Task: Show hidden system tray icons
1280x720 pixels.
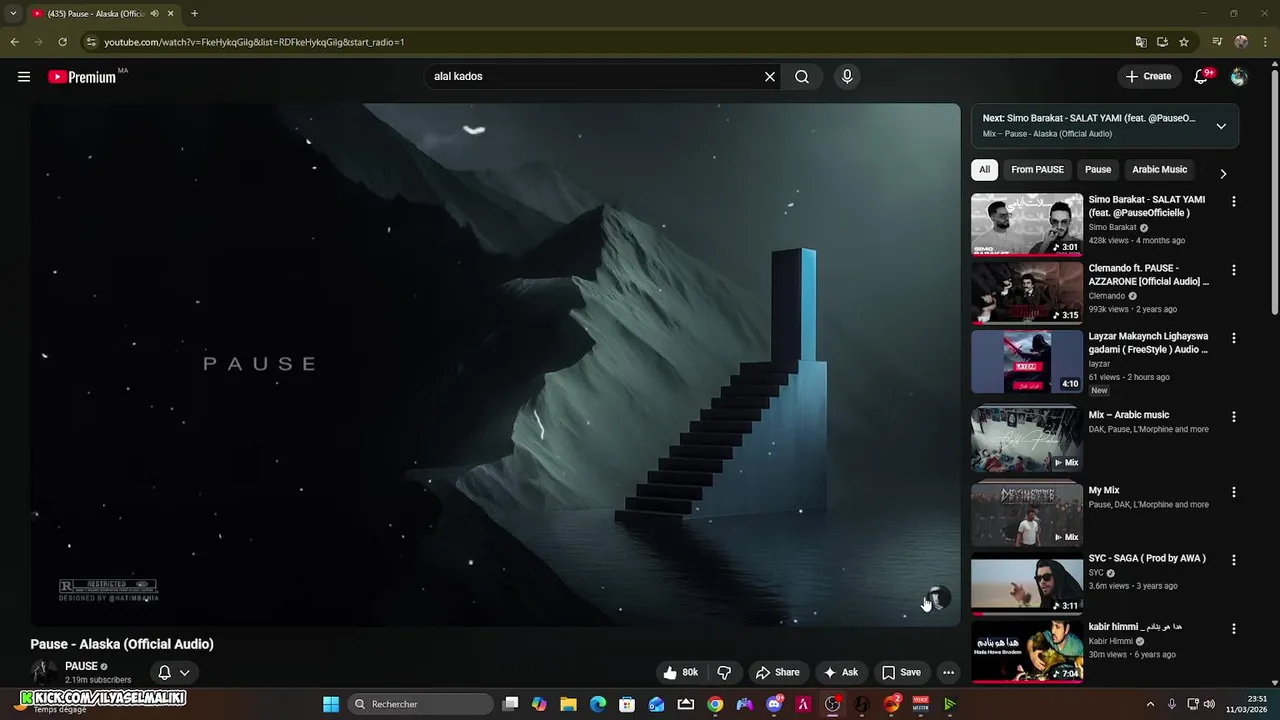Action: 1150,704
